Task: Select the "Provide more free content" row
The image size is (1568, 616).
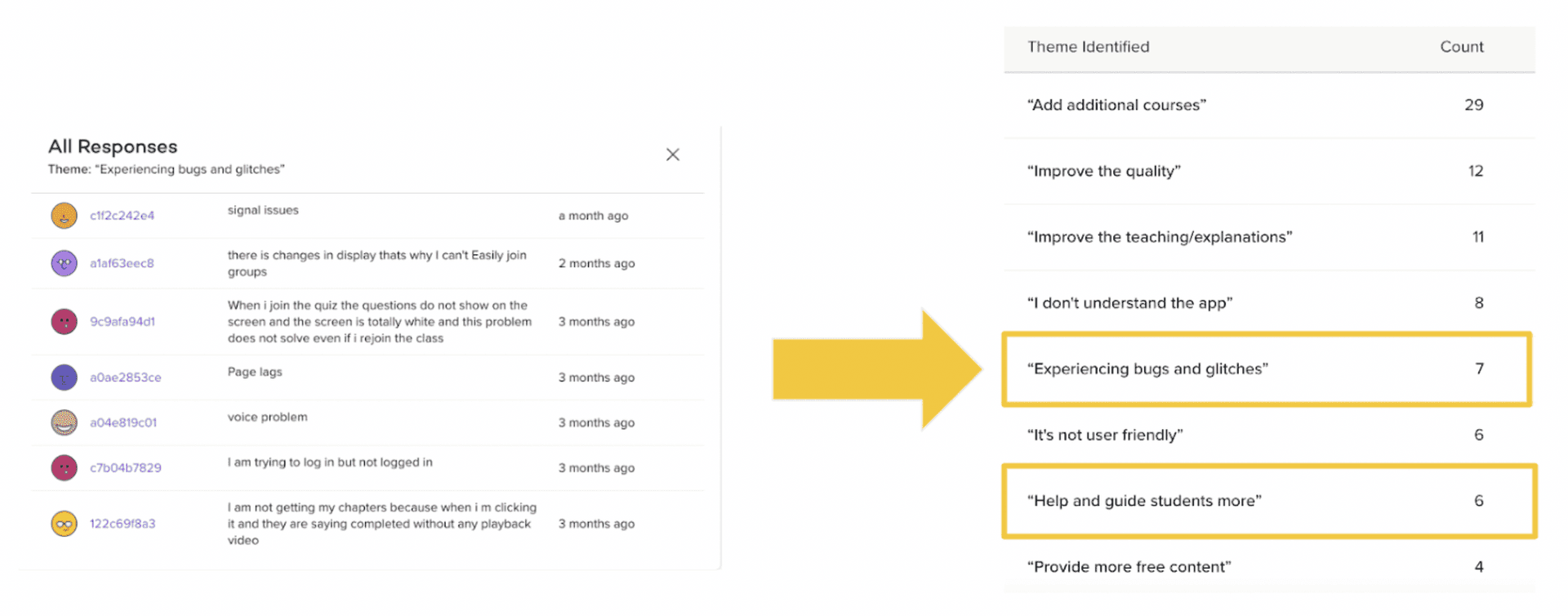Action: coord(1269,567)
